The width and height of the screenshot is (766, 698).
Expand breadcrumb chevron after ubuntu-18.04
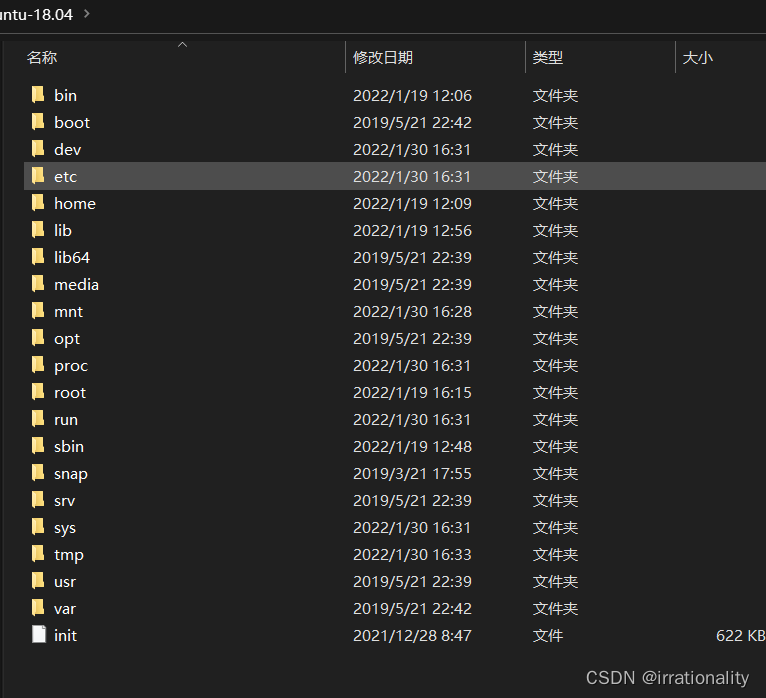click(x=86, y=14)
